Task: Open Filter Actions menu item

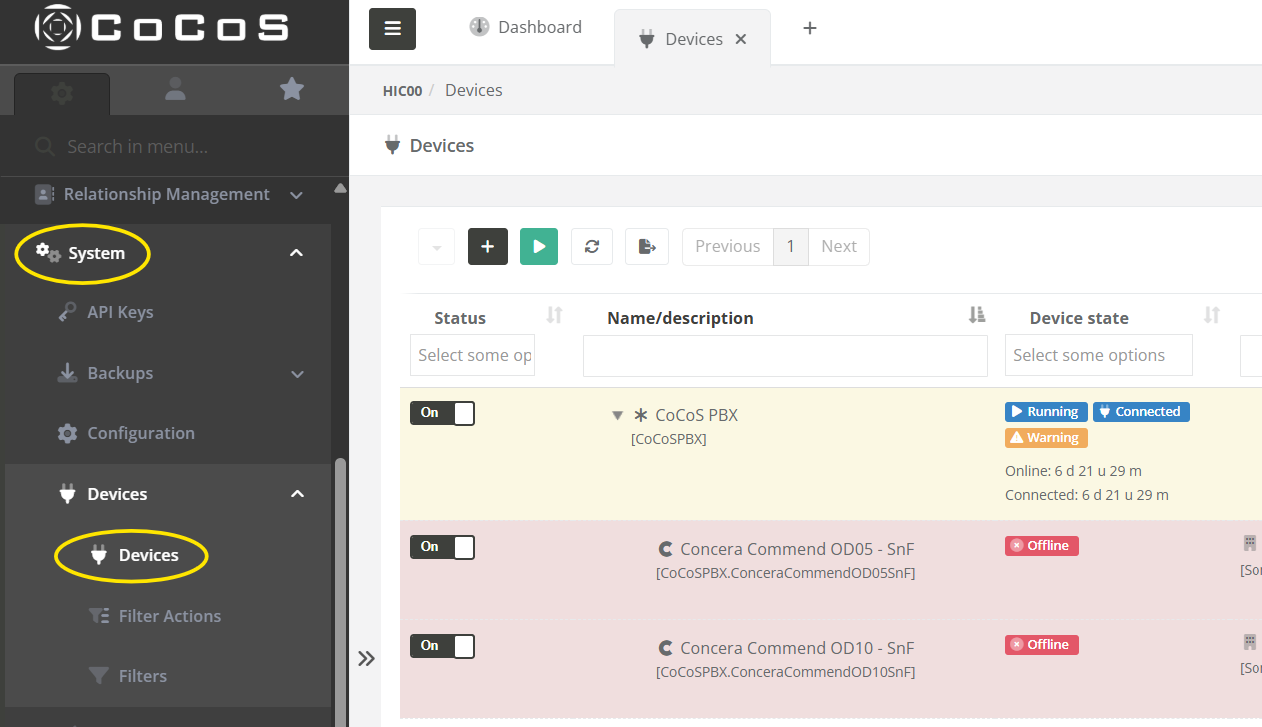Action: [x=169, y=616]
